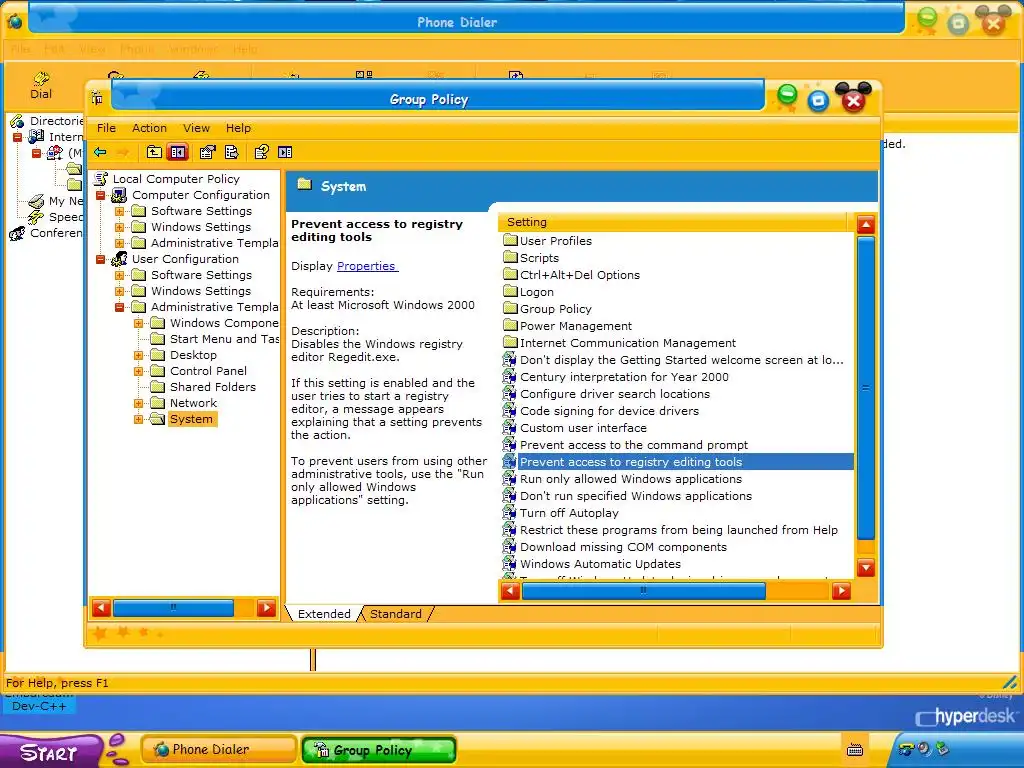
Task: Click the Properties toolbar icon
Action: (x=208, y=152)
